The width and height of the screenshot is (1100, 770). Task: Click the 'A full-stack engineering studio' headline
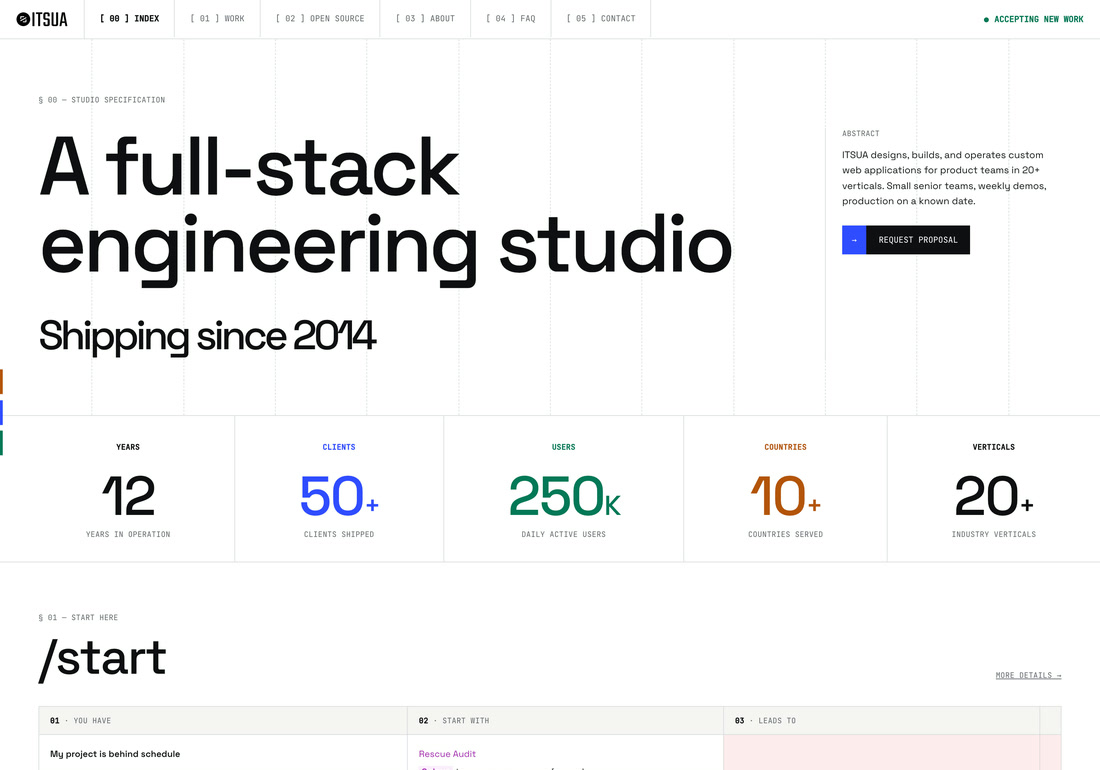click(x=386, y=210)
